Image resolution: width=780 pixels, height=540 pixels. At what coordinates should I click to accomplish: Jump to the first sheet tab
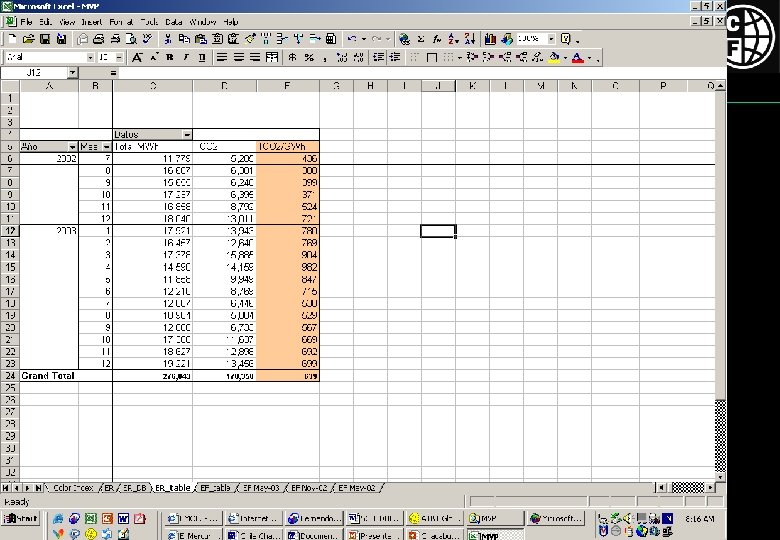(6, 488)
